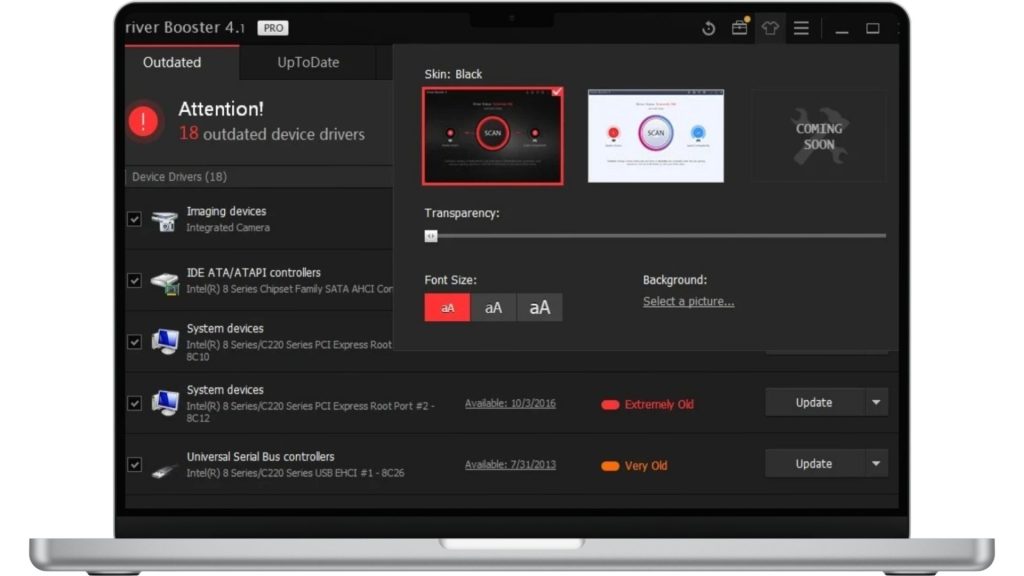Screen dimensions: 1024x576
Task: Click the restore/history icon in title bar
Action: 709,28
